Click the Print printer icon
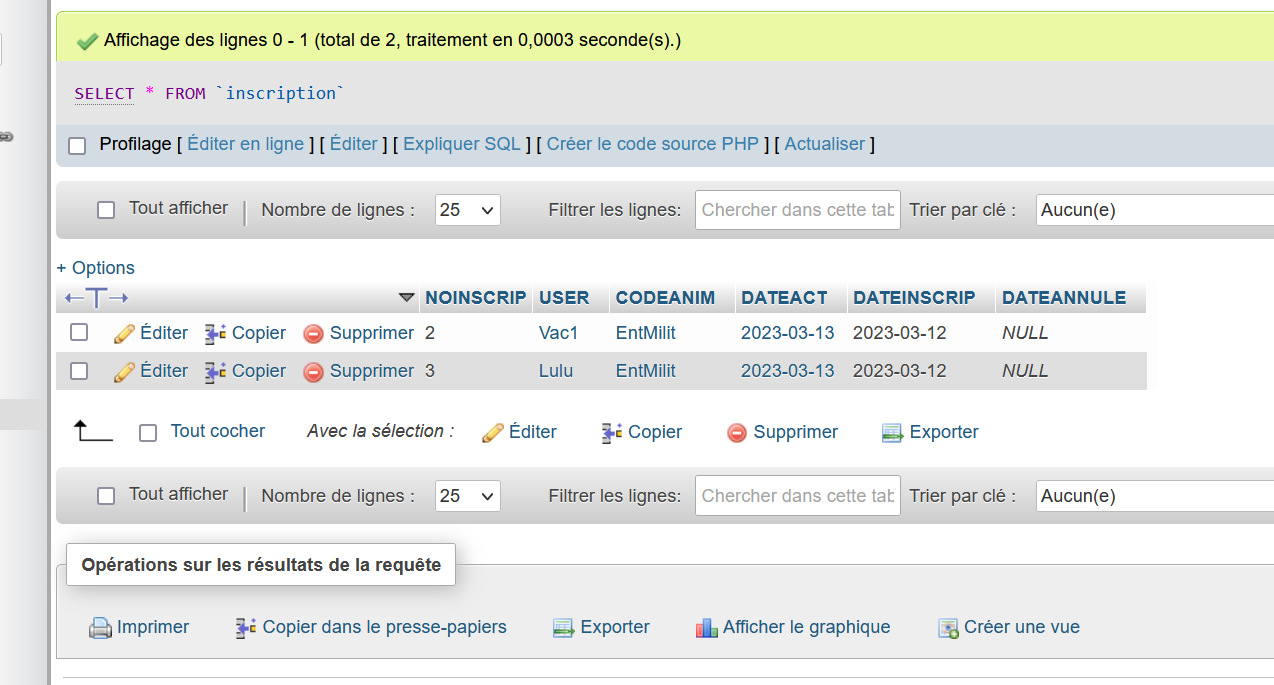This screenshot has width=1274, height=685. [x=100, y=628]
